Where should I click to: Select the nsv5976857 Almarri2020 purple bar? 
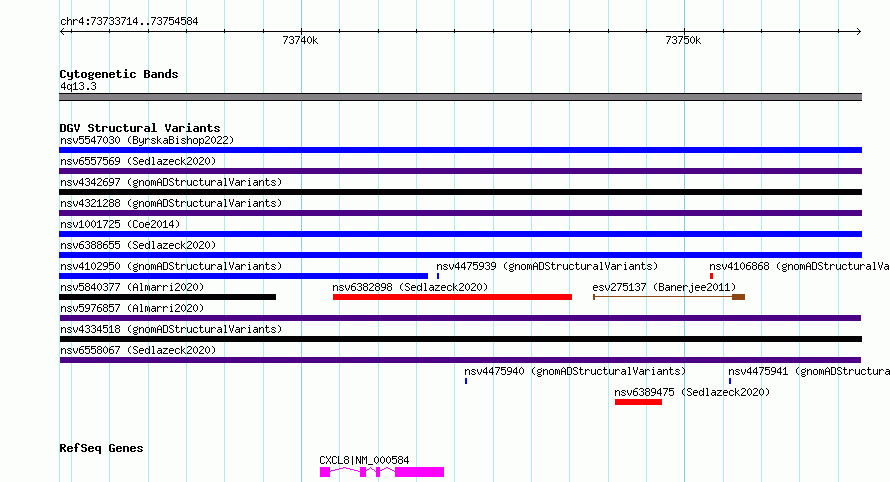(x=460, y=318)
